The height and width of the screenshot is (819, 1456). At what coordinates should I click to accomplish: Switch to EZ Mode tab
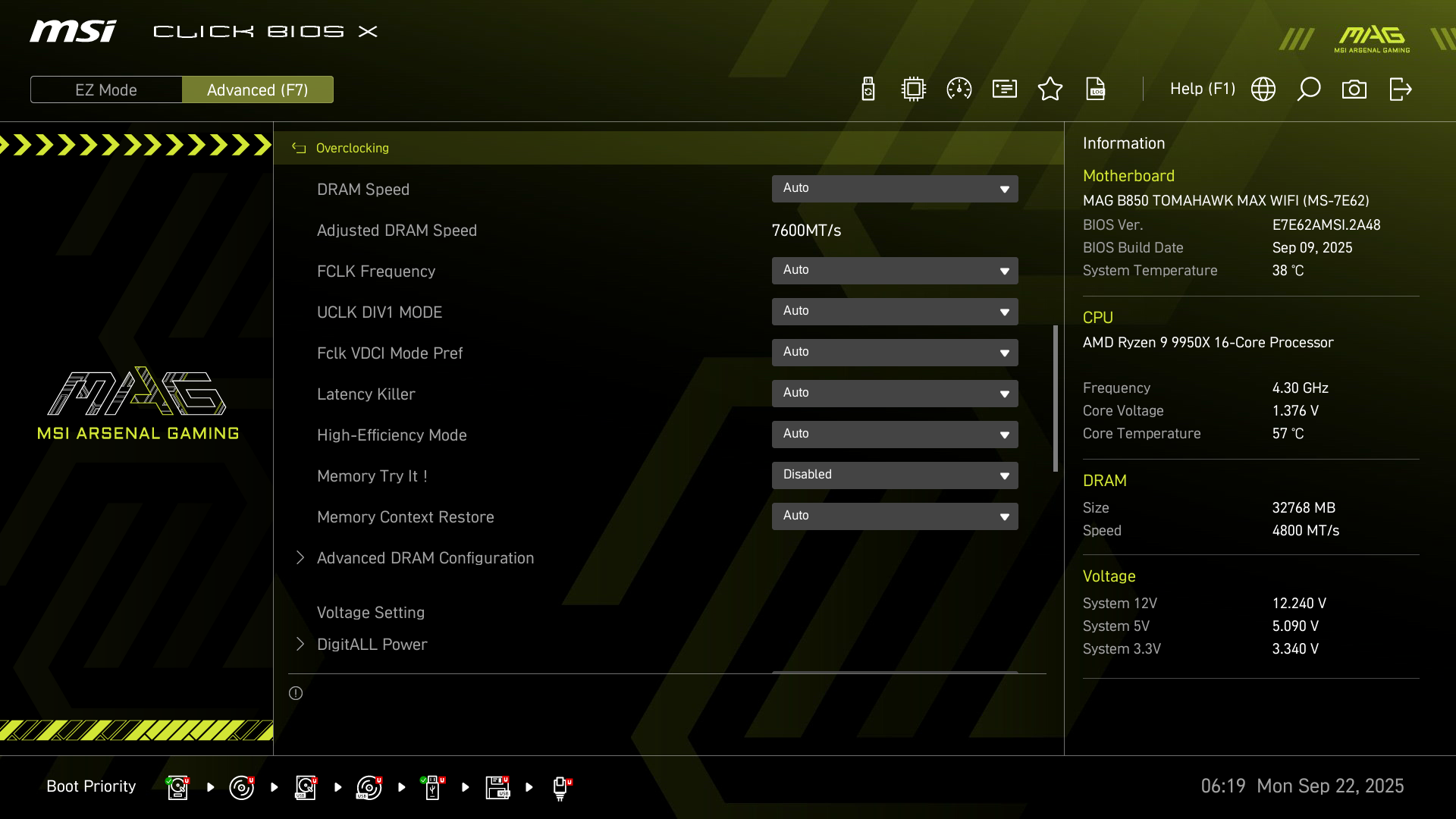point(106,89)
